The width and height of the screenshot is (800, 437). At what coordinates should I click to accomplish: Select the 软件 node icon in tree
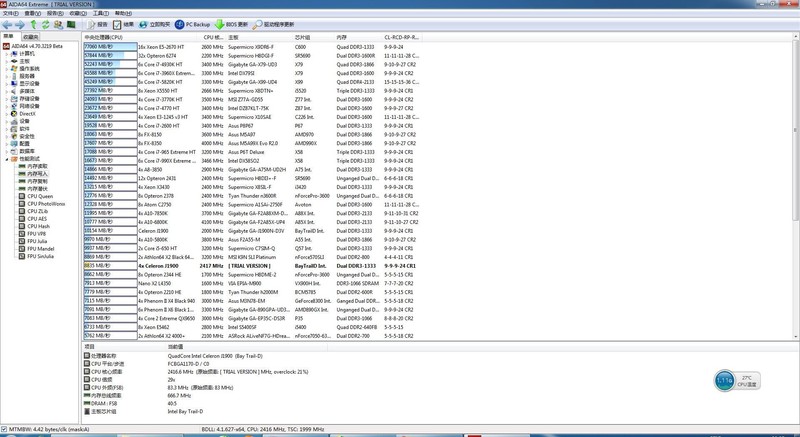pyautogui.click(x=14, y=128)
